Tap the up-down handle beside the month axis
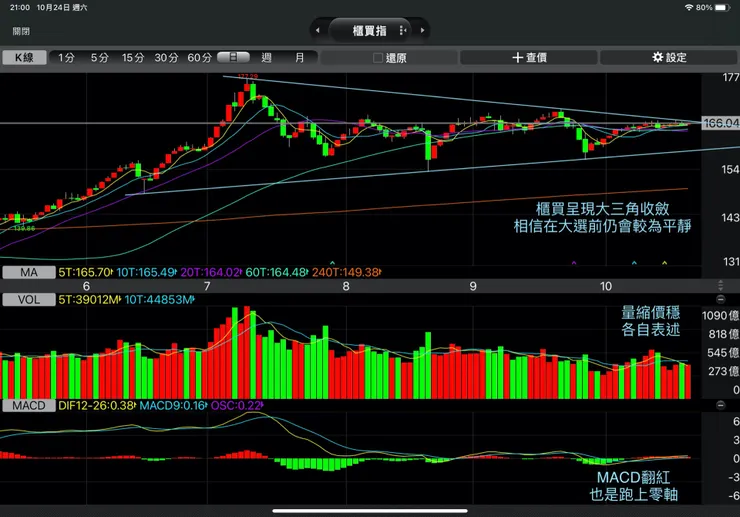This screenshot has height=517, width=740. 720,285
